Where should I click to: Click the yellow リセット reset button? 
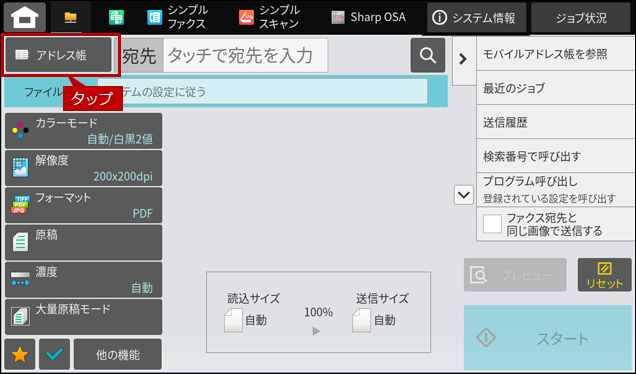tap(604, 275)
